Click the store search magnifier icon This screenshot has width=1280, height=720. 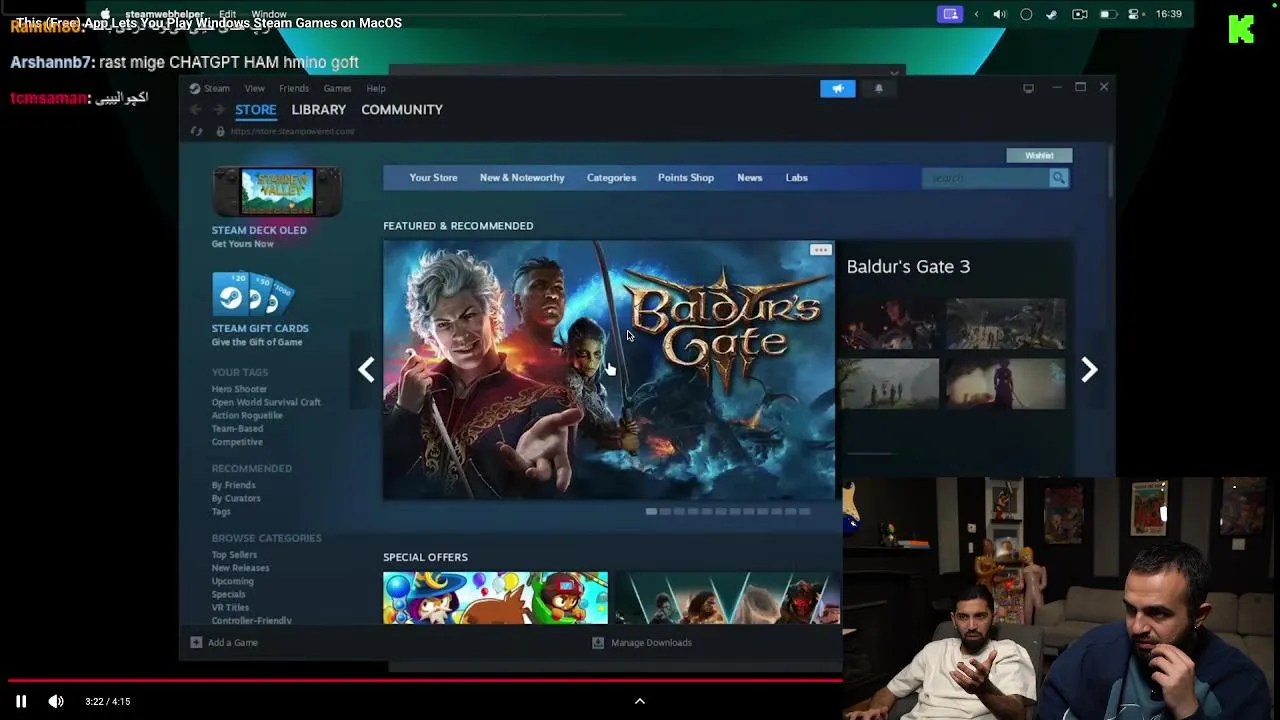point(1058,178)
